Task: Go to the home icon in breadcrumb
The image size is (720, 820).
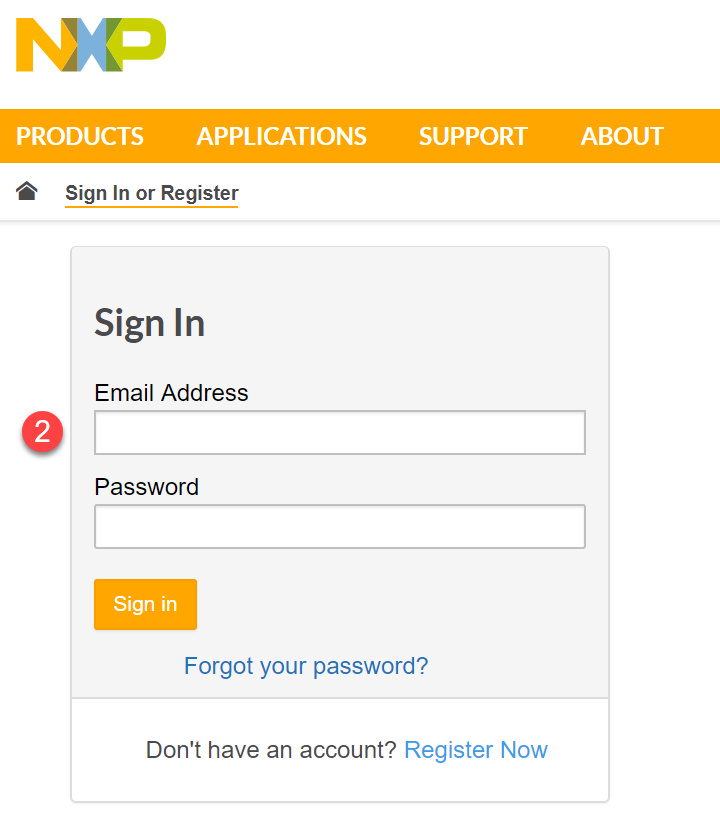Action: [27, 191]
